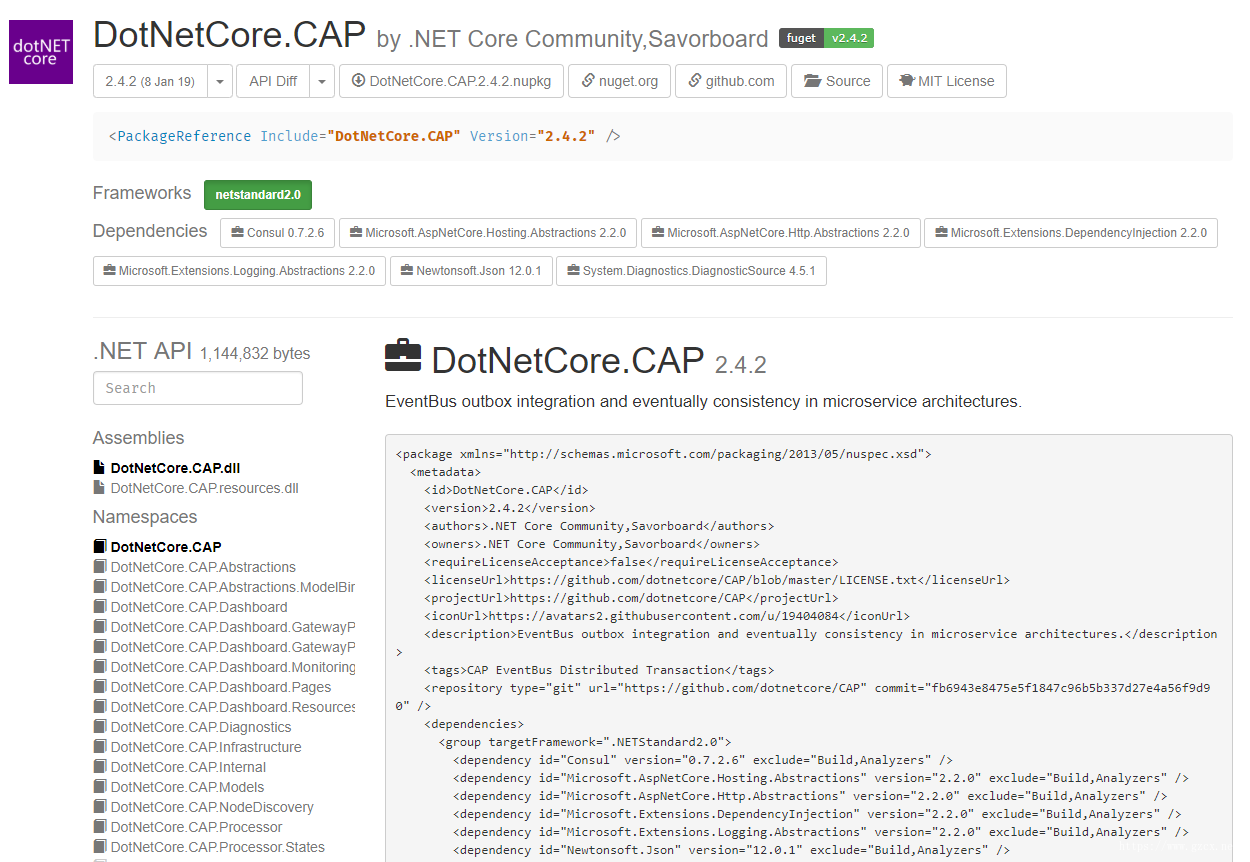Click the chain-link icon beside nuget.org
The height and width of the screenshot is (862, 1250).
[588, 81]
